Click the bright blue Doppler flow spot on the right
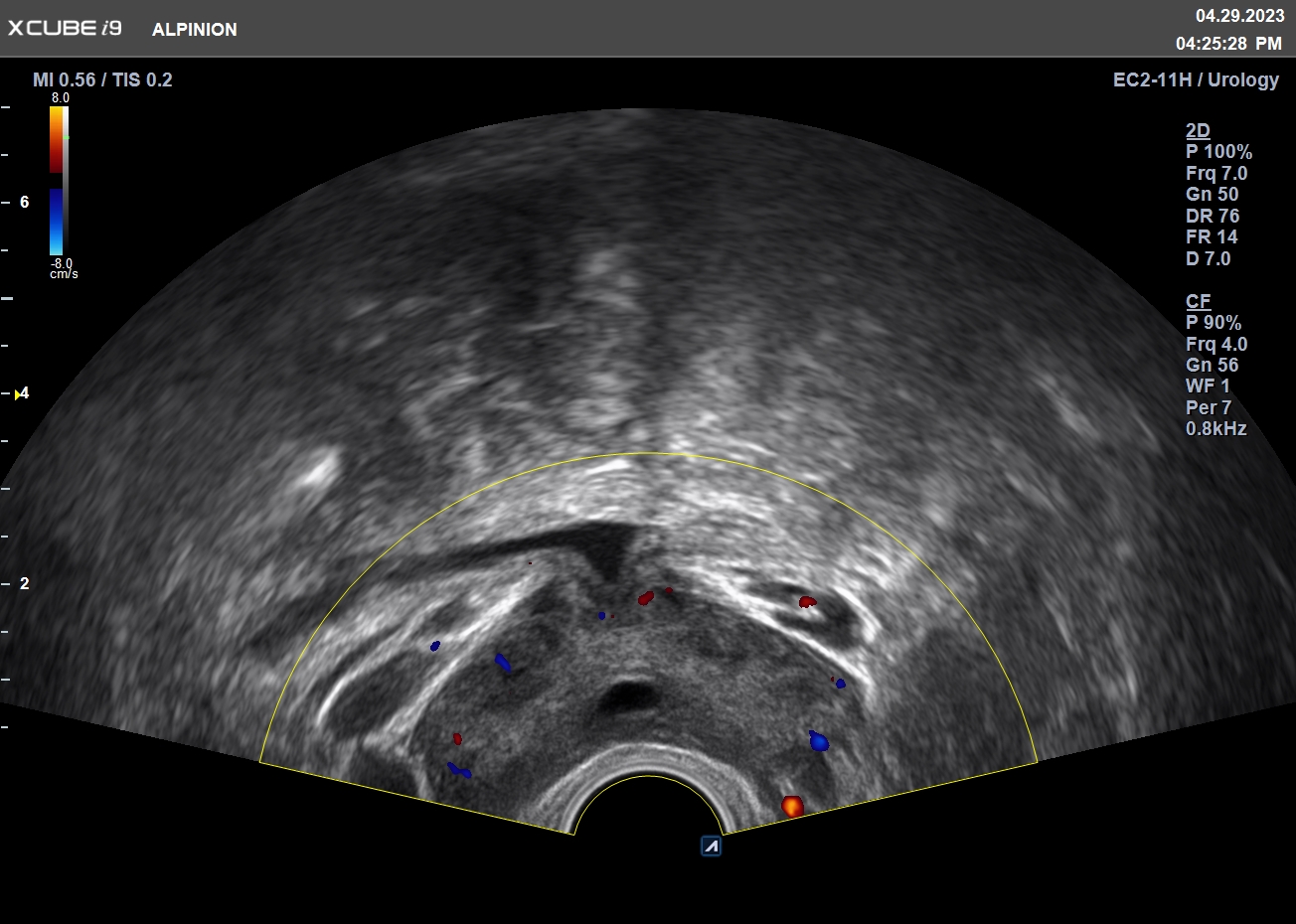Viewport: 1296px width, 924px height. coord(818,741)
